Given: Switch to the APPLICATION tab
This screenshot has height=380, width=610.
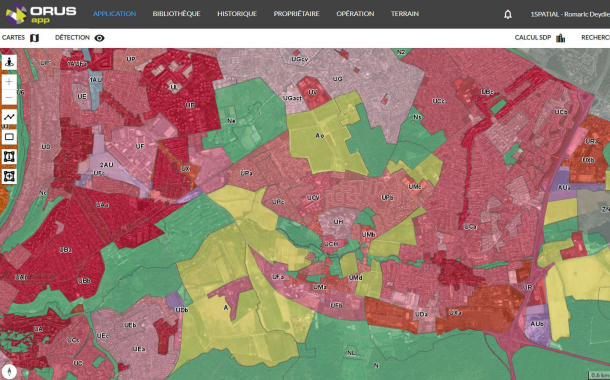Looking at the screenshot, I should pos(114,14).
